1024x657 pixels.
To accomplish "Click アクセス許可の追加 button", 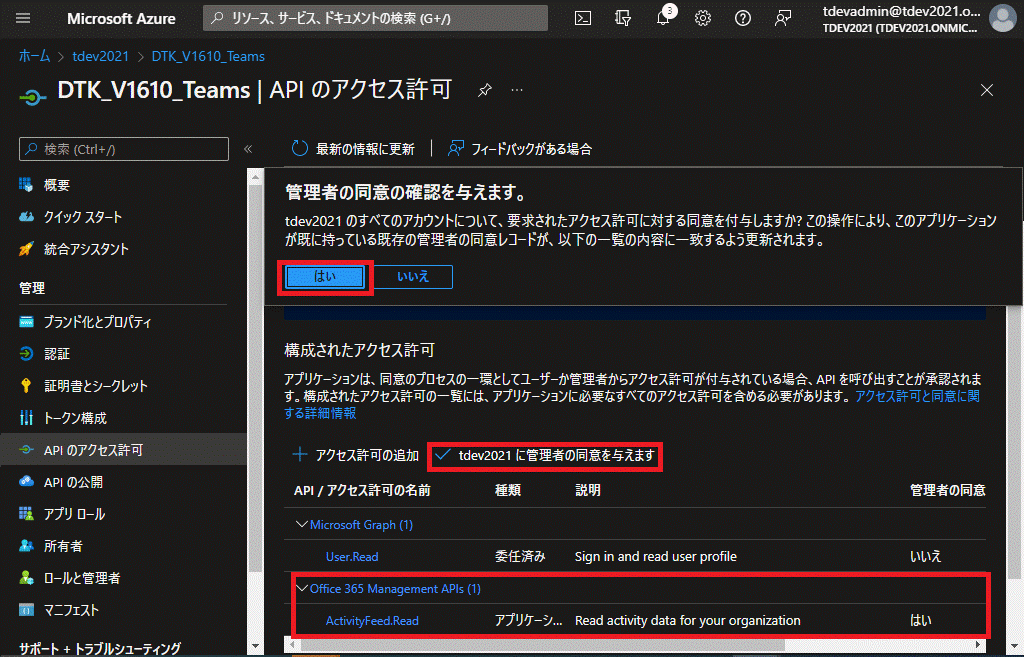I will (355, 455).
